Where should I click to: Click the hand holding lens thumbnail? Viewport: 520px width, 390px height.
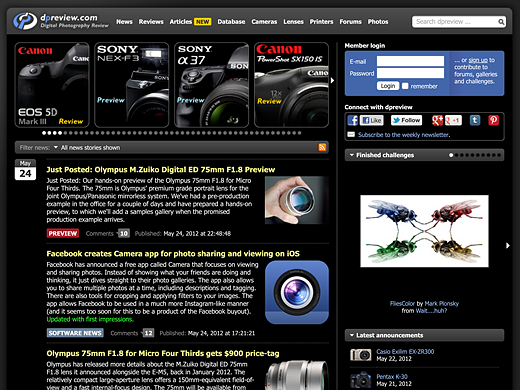(297, 200)
